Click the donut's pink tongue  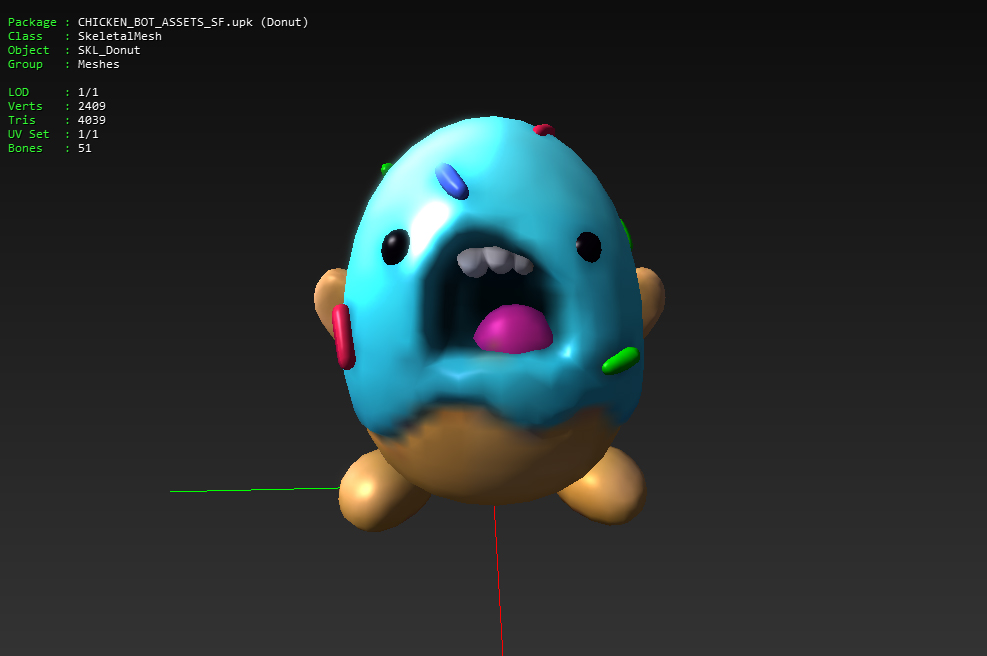(513, 329)
